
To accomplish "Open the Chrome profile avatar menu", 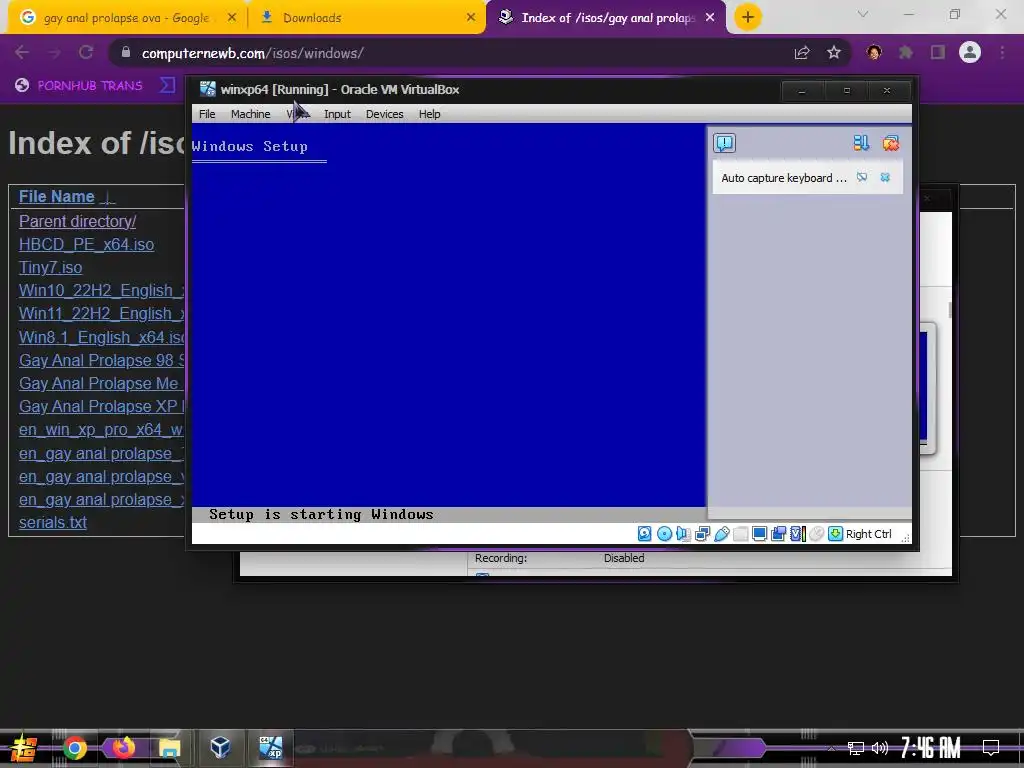I will pos(970,52).
